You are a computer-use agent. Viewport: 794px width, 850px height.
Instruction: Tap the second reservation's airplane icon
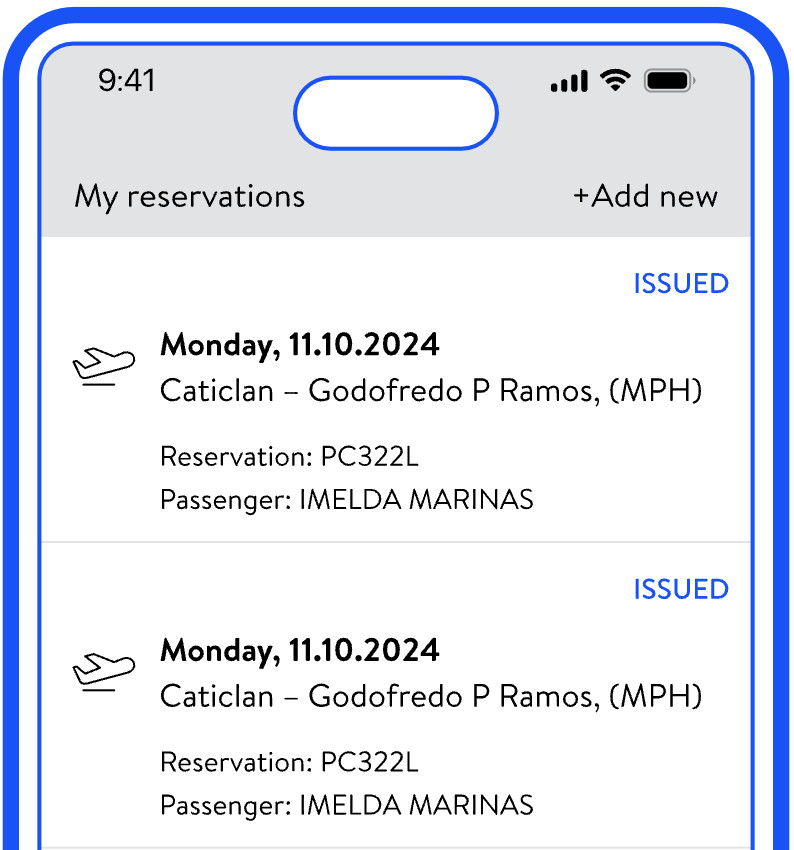(x=103, y=672)
